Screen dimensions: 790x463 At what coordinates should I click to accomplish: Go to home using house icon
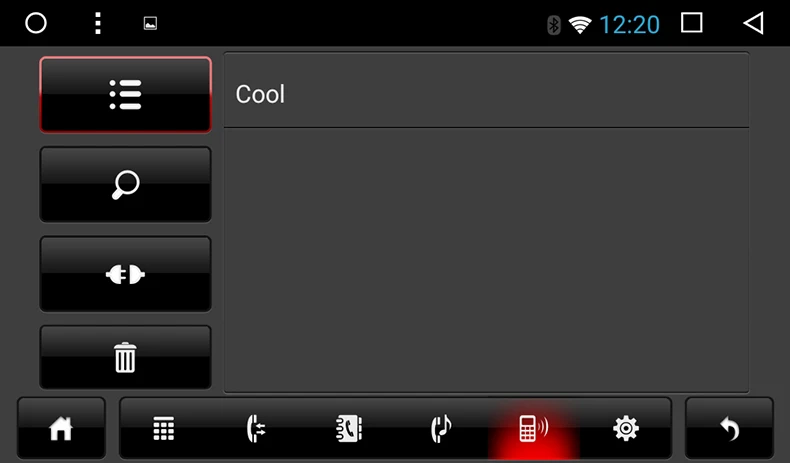(61, 428)
